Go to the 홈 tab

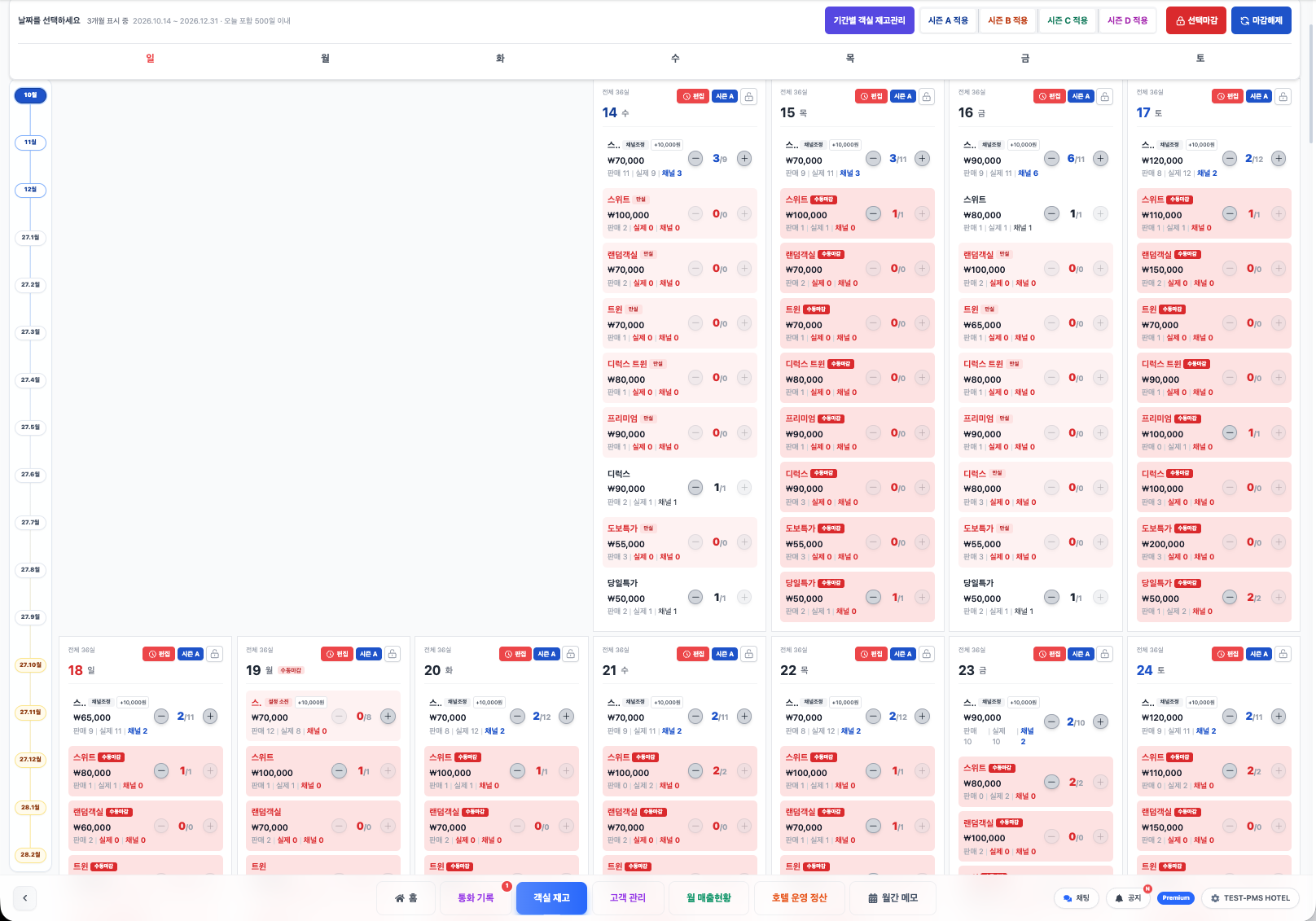(406, 898)
